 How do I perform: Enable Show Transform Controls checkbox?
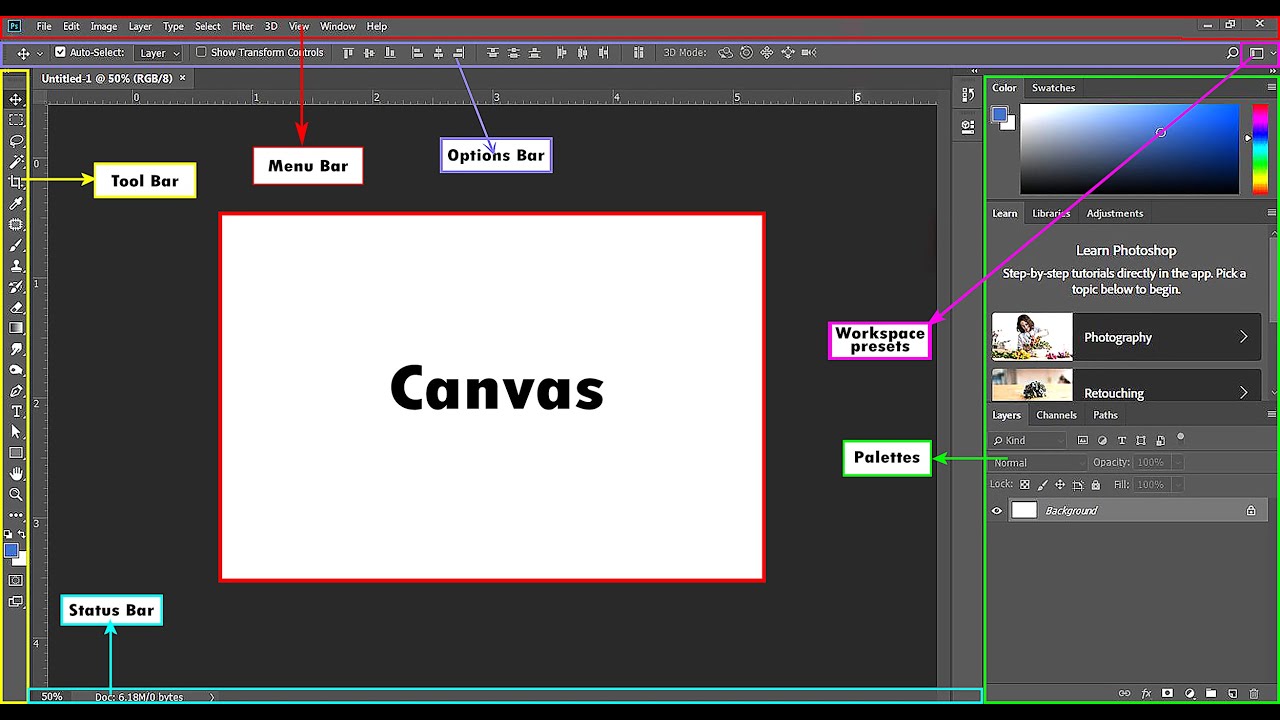pyautogui.click(x=201, y=52)
